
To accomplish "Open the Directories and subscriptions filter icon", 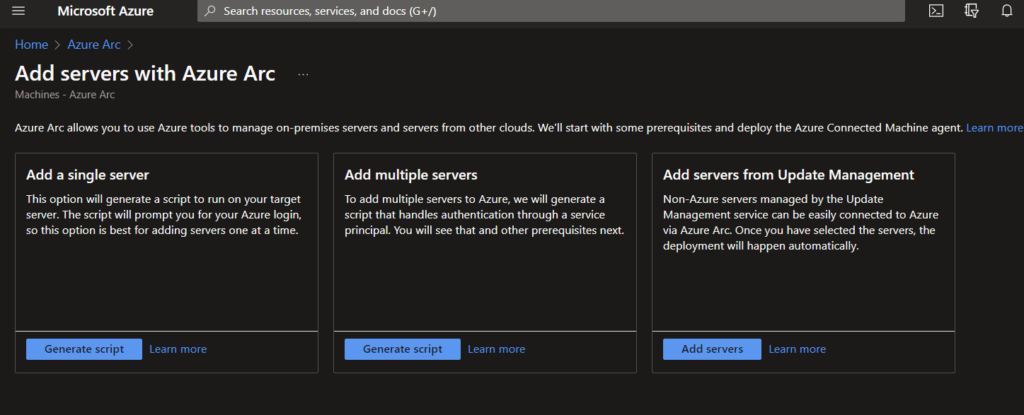I will point(971,10).
